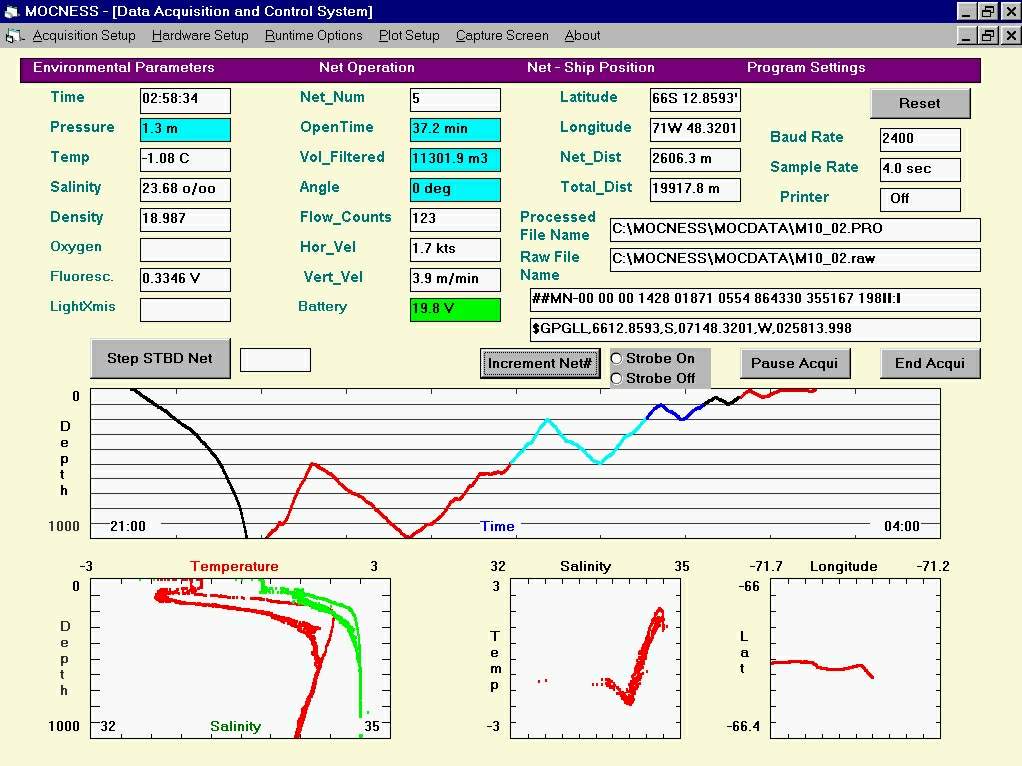Select the Strobe Off radio button
Image resolution: width=1022 pixels, height=766 pixels.
click(x=617, y=378)
